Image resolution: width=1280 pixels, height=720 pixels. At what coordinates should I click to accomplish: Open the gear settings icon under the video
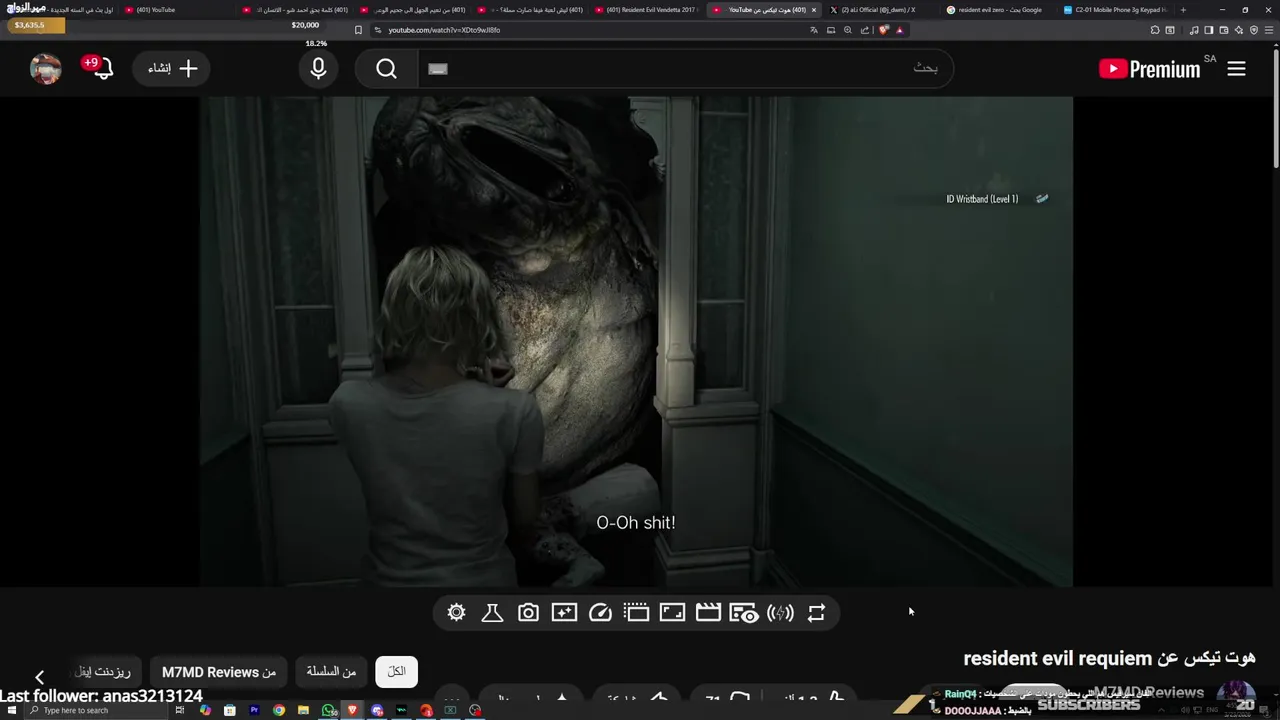pos(457,613)
